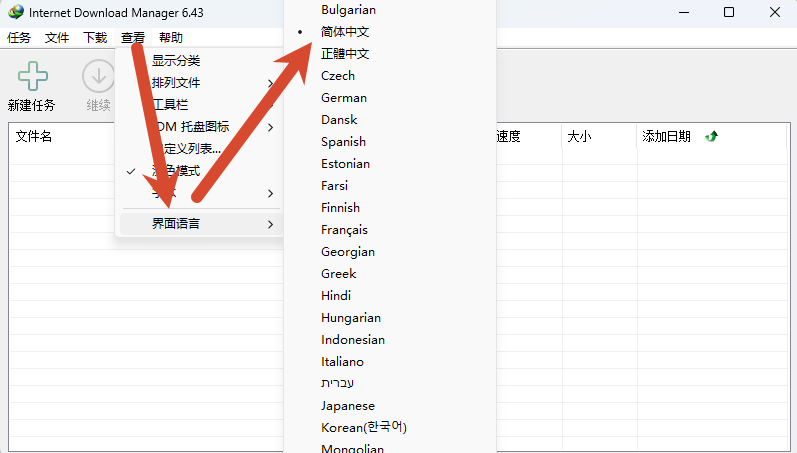Open the 下载 menu

click(x=95, y=38)
